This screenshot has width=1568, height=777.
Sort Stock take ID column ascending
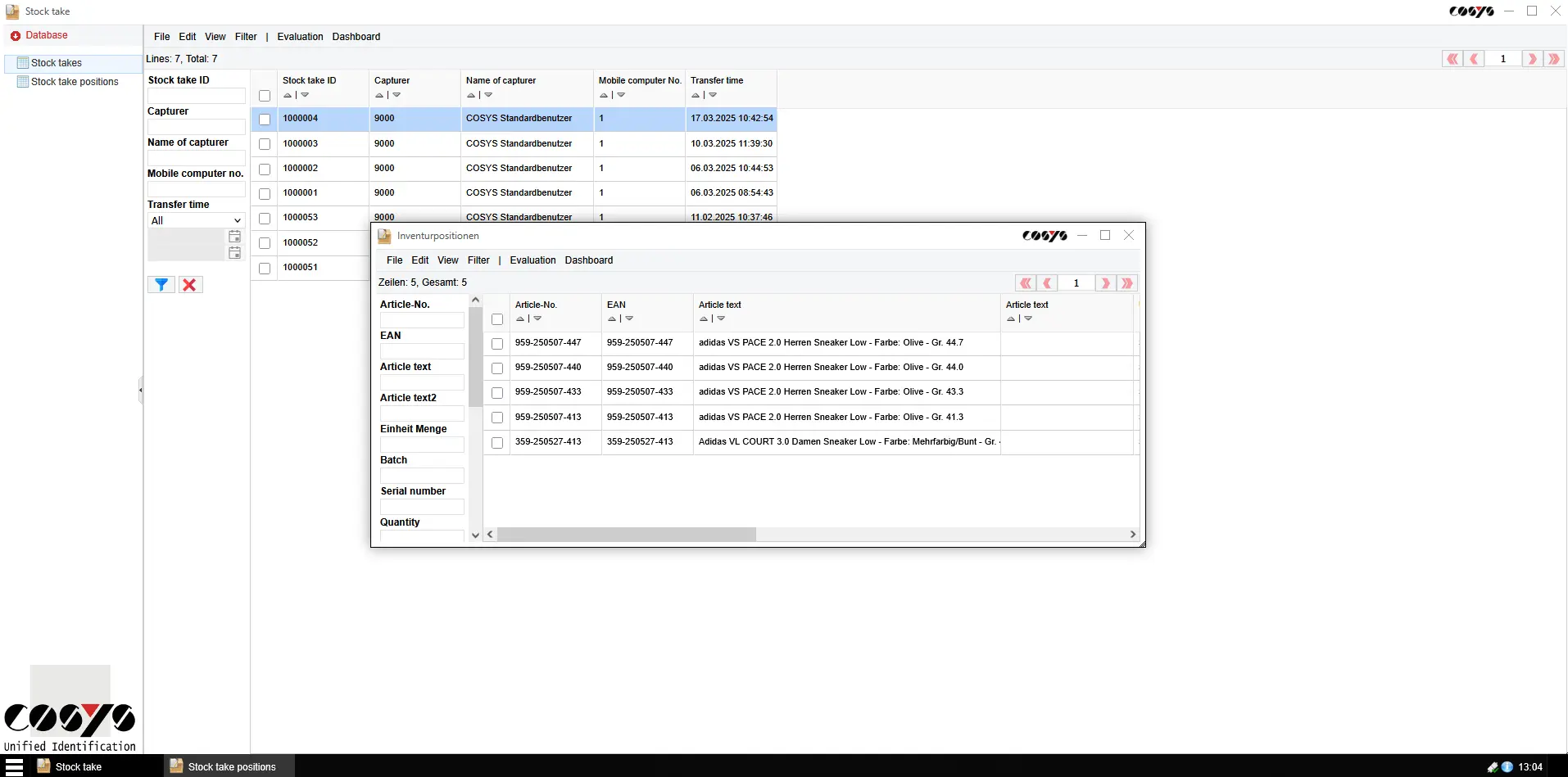(288, 95)
